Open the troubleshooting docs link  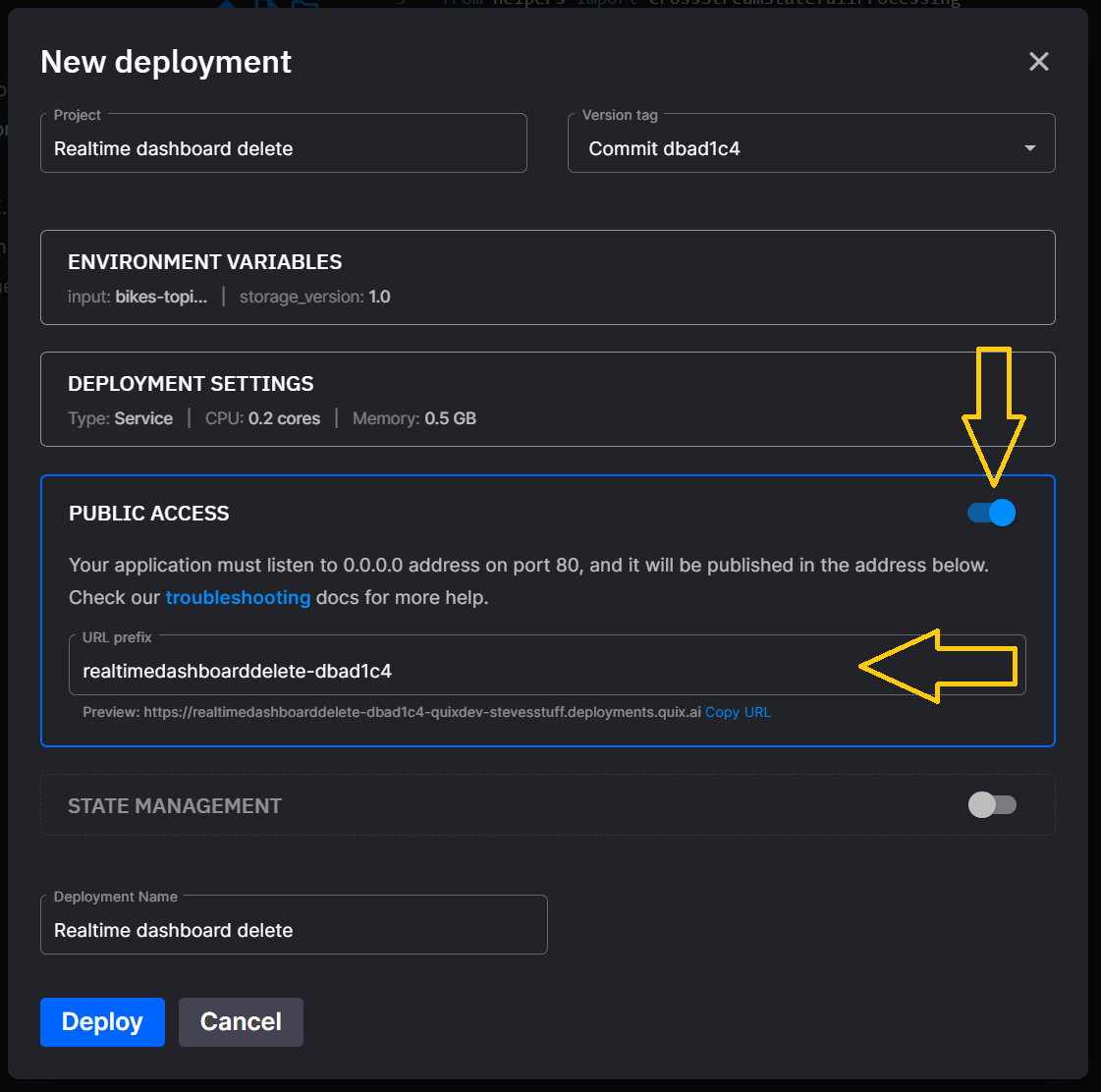click(x=238, y=597)
